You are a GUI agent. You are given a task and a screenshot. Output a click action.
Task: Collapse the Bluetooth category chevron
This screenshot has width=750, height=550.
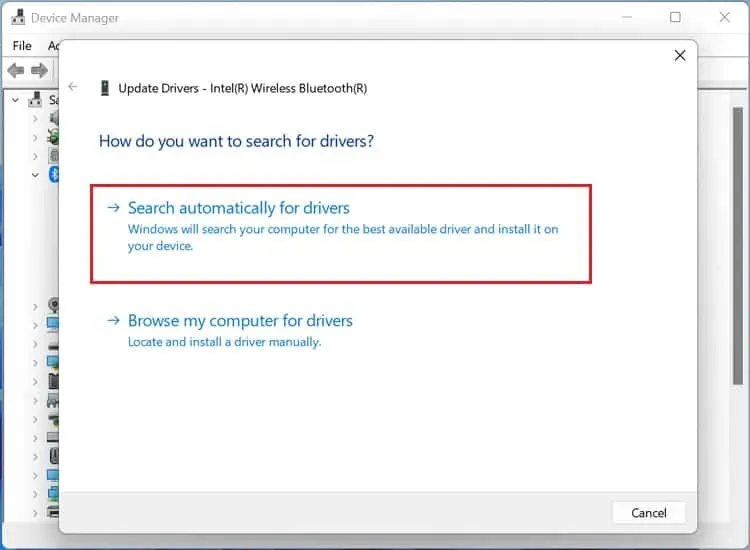(x=35, y=175)
